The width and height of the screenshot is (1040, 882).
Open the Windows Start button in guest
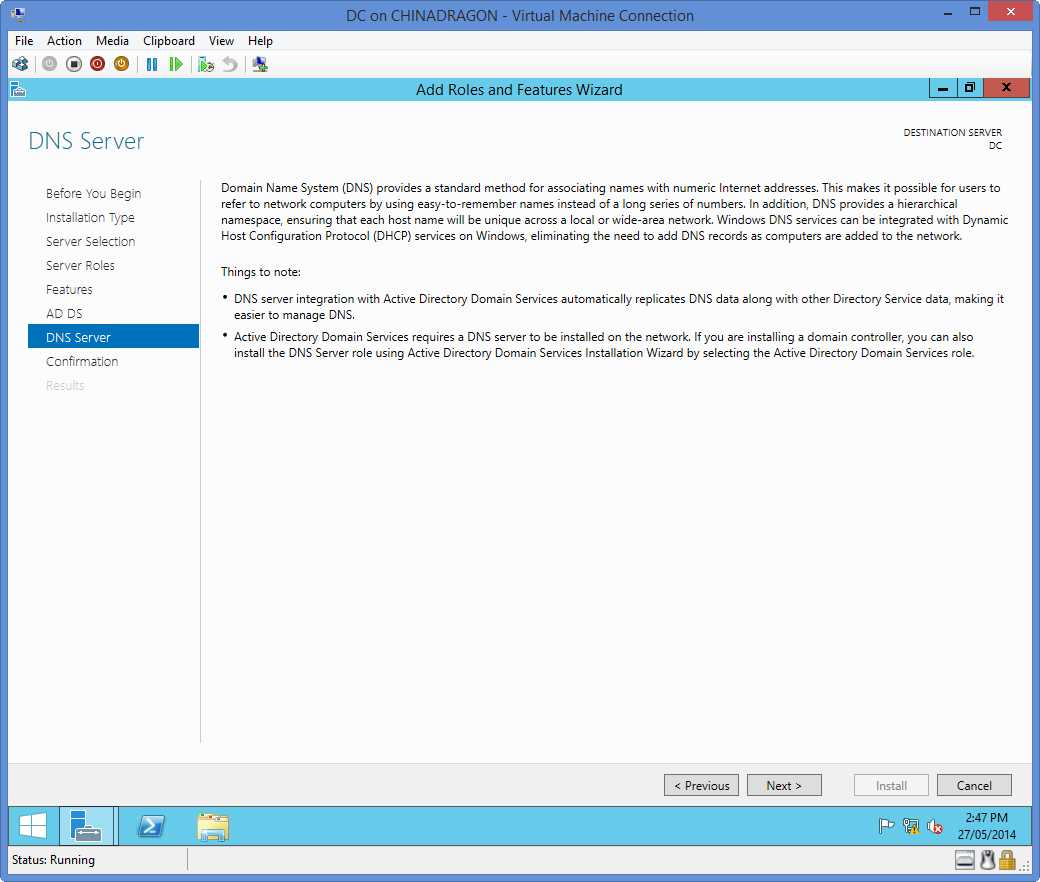pos(32,826)
